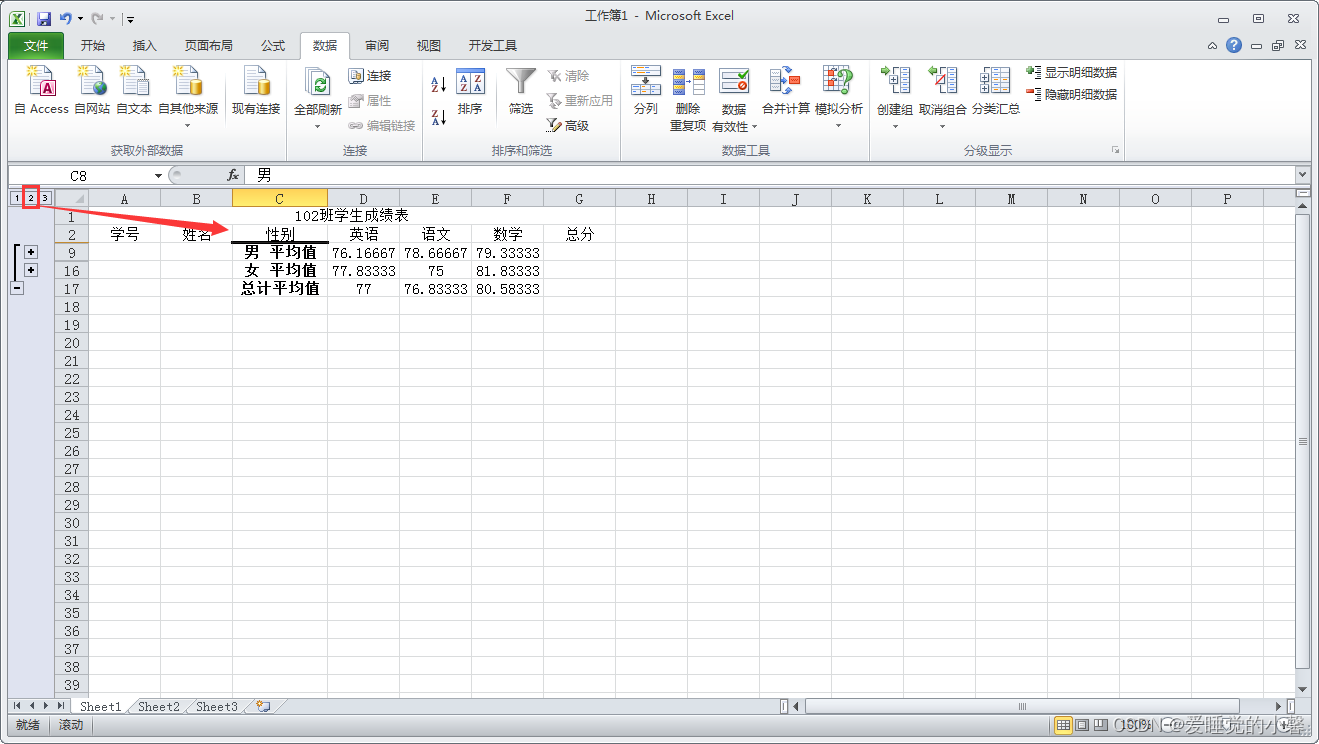Open 自其他来源 dropdown
Image resolution: width=1319 pixels, height=744 pixels.
(x=188, y=125)
